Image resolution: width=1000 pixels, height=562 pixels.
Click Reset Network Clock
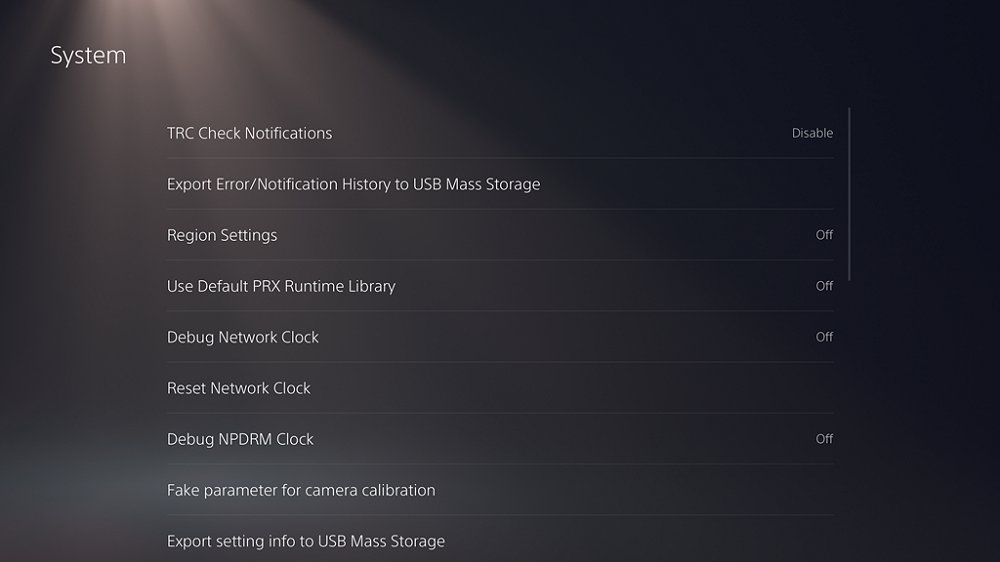pos(239,388)
